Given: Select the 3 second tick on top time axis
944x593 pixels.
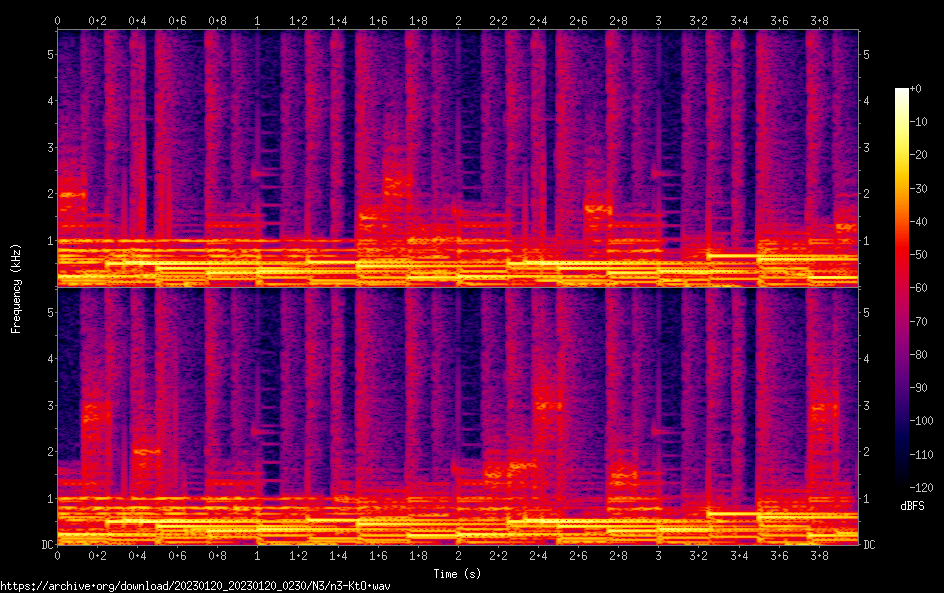Looking at the screenshot, I should click(x=658, y=20).
